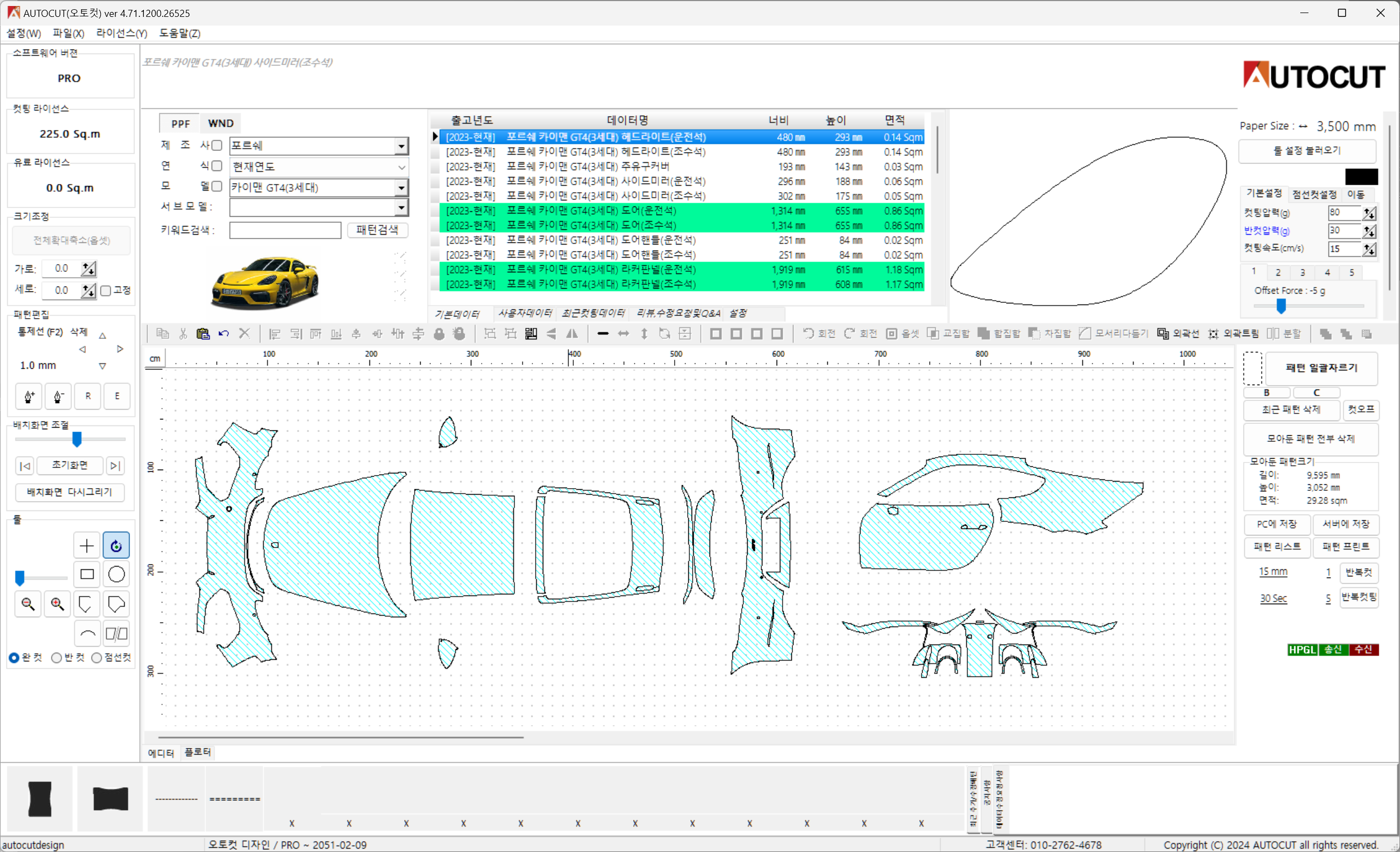Image resolution: width=1400 pixels, height=852 pixels.
Task: Open the 설정(W) menu
Action: click(x=23, y=34)
